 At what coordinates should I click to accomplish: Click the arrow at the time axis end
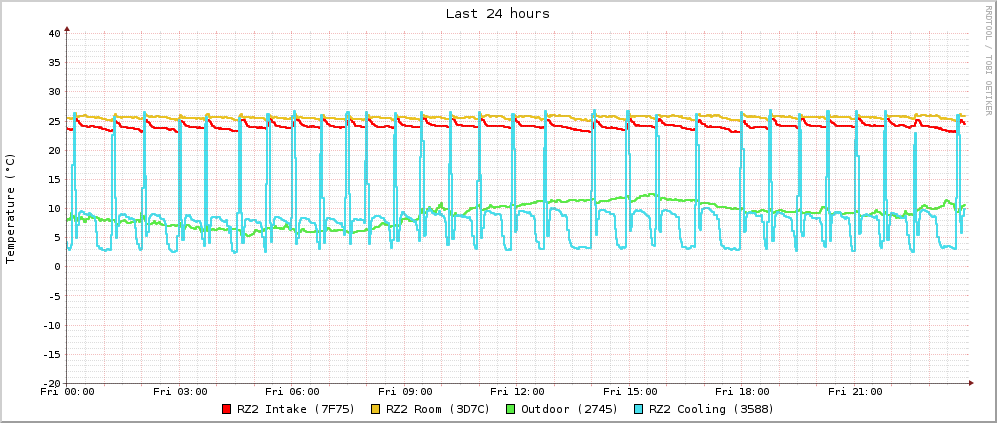[x=970, y=383]
